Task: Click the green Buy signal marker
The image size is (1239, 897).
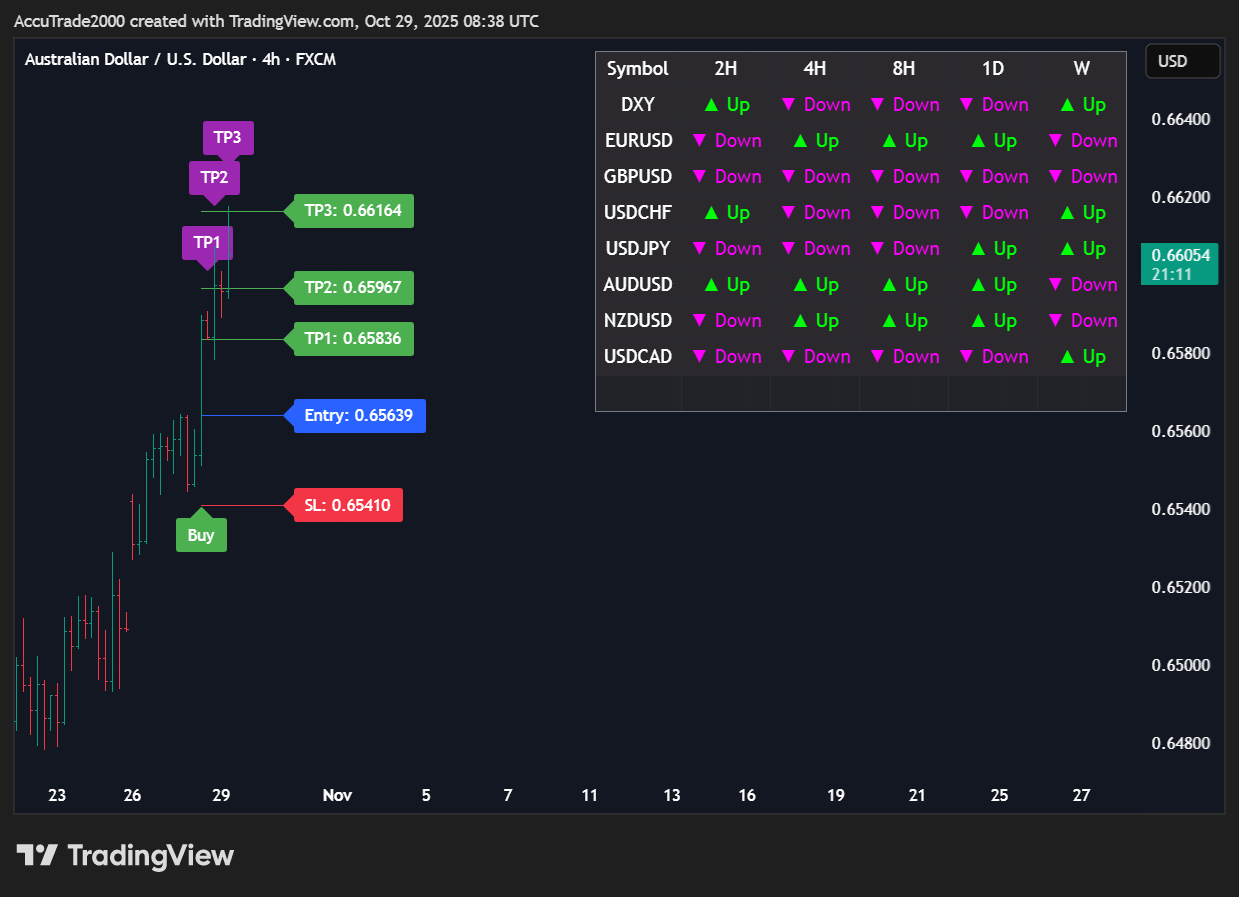Action: (x=201, y=535)
